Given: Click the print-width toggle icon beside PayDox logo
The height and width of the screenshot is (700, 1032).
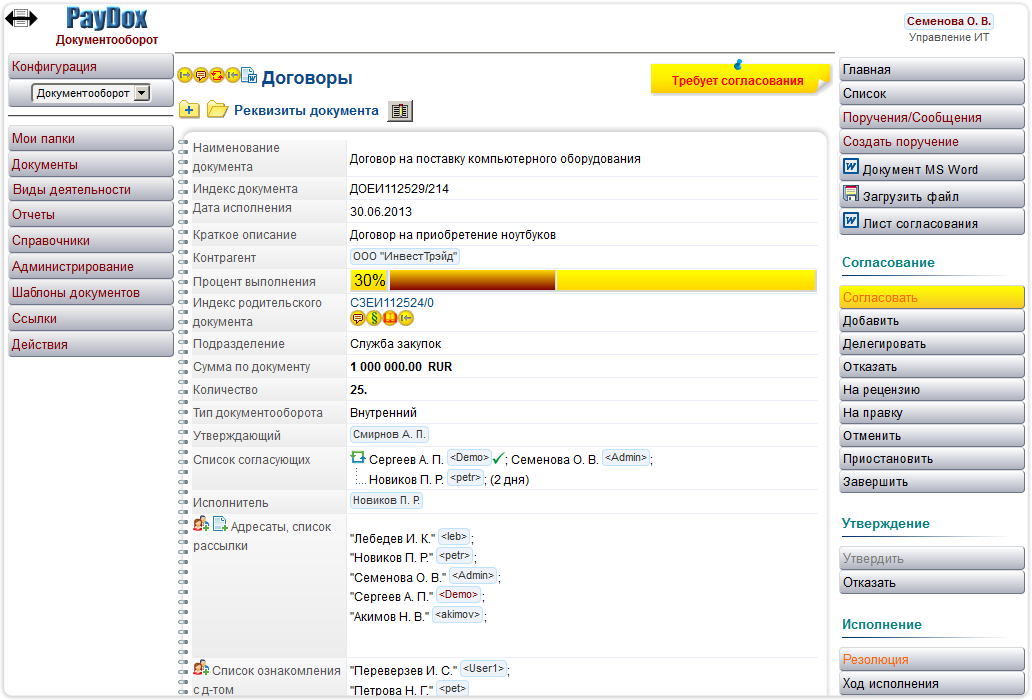Looking at the screenshot, I should 22,18.
